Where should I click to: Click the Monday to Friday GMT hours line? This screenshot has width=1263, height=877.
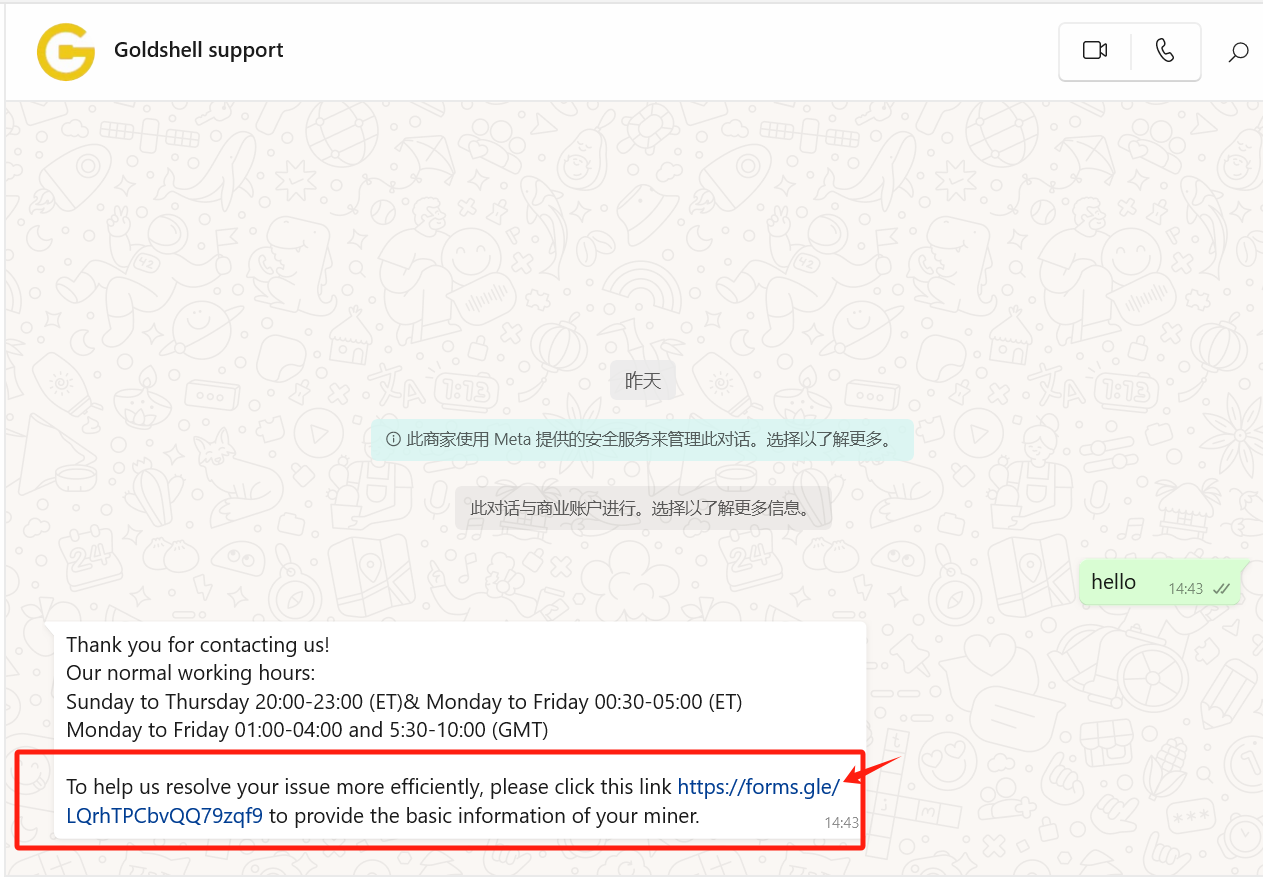pos(307,730)
